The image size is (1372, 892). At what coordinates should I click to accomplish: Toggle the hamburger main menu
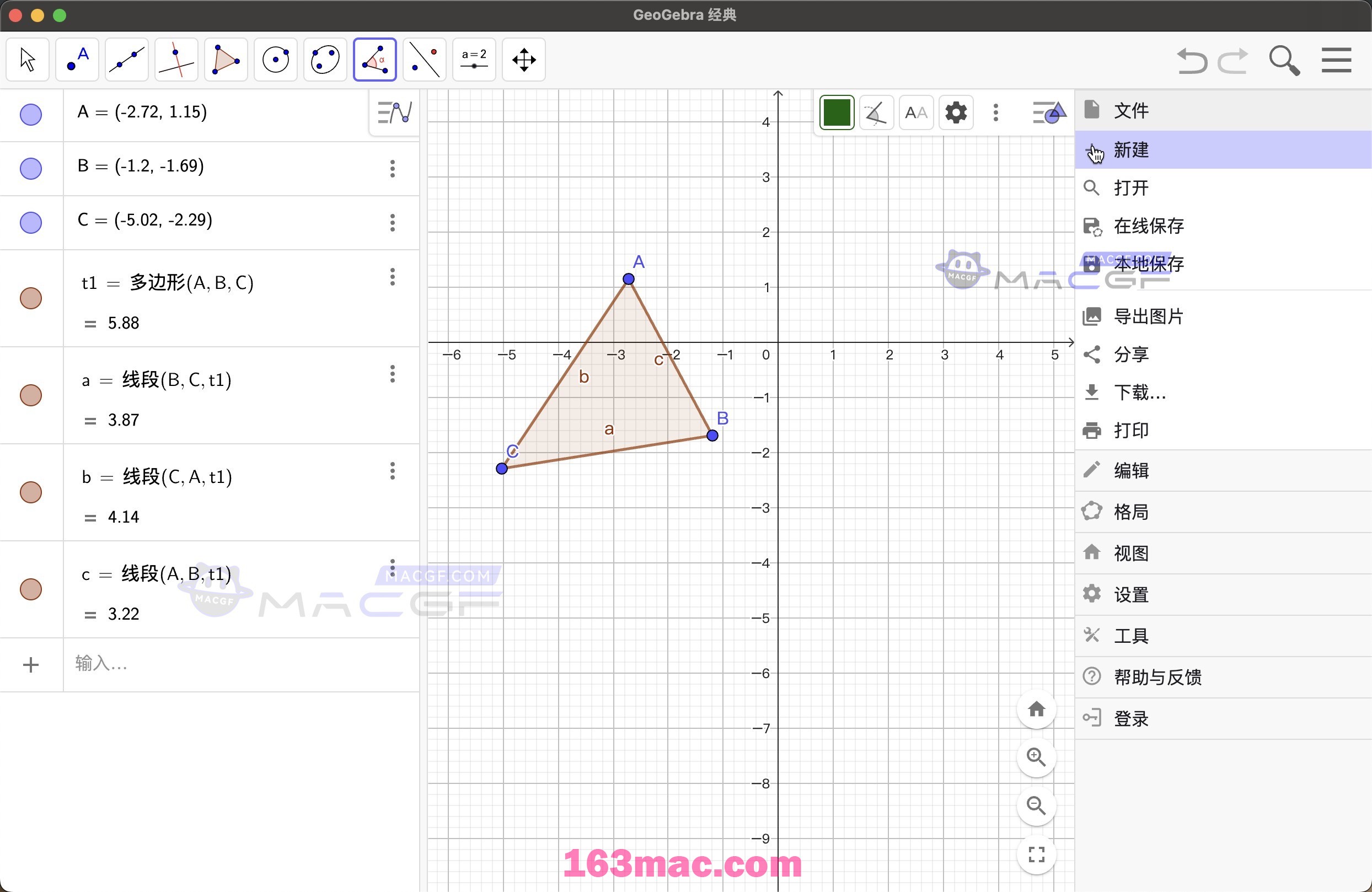pos(1336,60)
